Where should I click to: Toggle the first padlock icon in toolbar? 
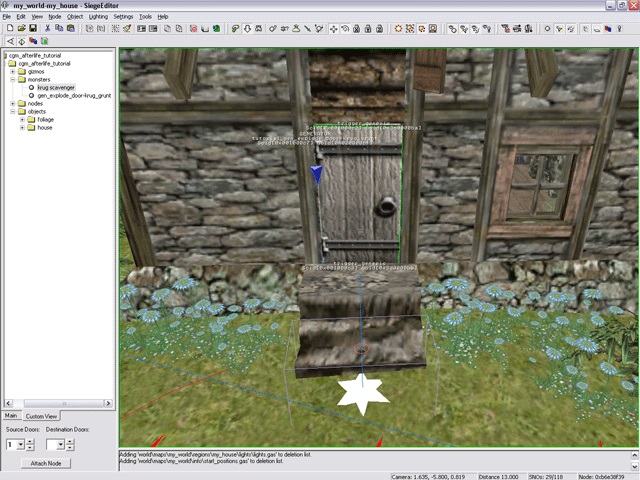[357, 29]
